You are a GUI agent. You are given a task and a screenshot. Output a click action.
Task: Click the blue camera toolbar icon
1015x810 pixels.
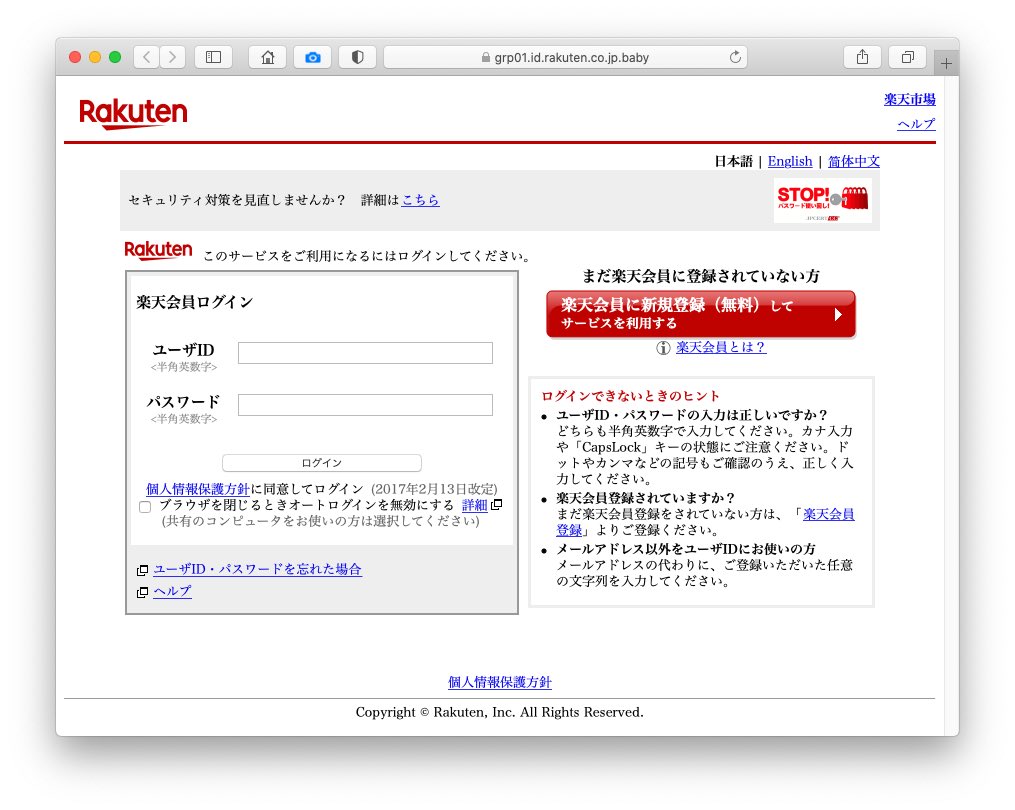pos(313,57)
